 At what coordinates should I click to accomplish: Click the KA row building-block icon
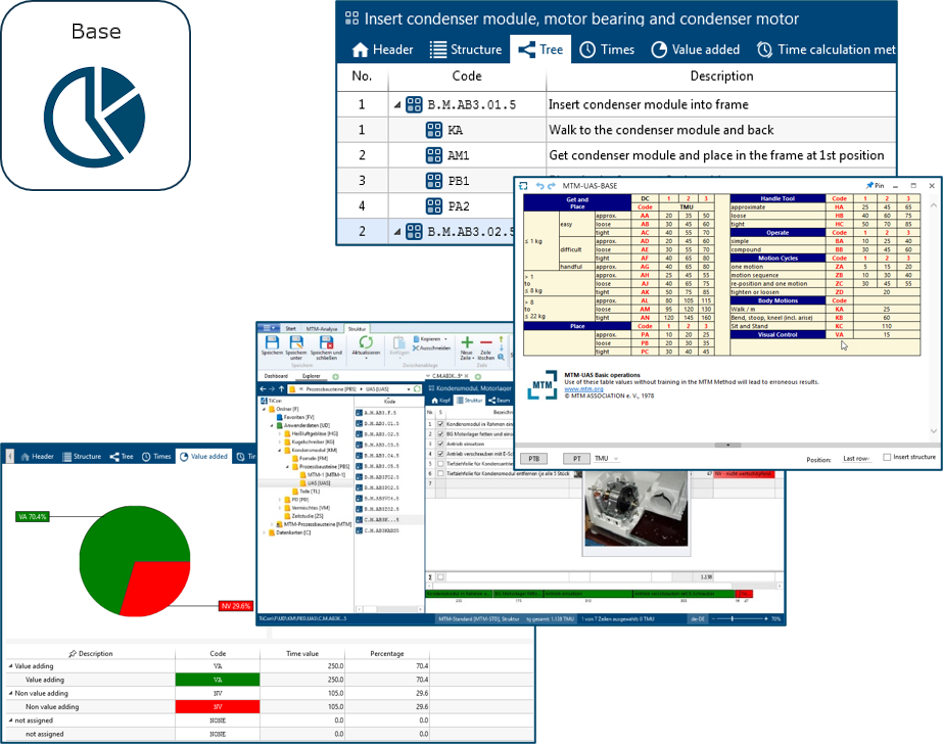[x=434, y=130]
